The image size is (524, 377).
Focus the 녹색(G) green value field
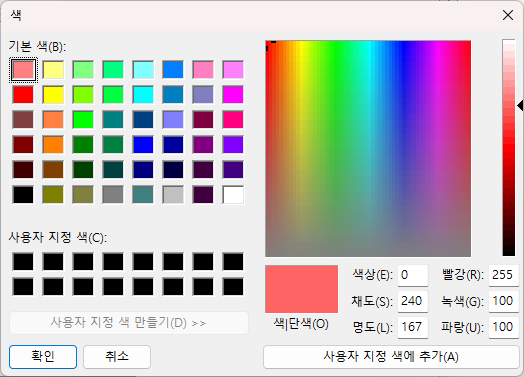[x=504, y=301]
